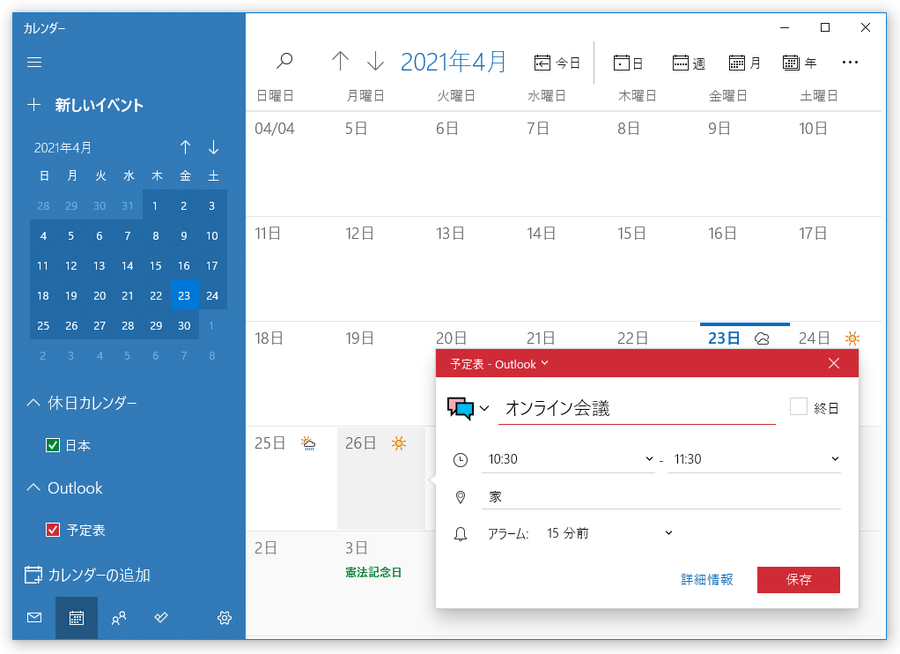This screenshot has width=900, height=654.
Task: Click the sun weather icon on 24日
Action: tap(852, 338)
